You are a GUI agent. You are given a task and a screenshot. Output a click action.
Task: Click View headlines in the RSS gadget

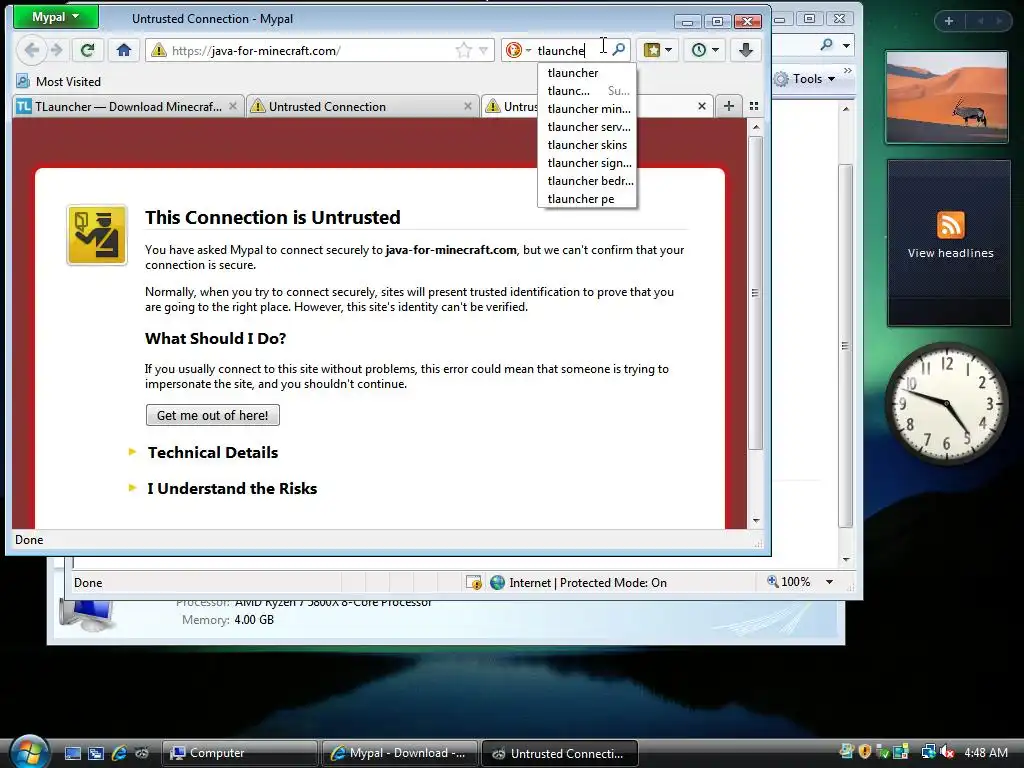pyautogui.click(x=950, y=253)
